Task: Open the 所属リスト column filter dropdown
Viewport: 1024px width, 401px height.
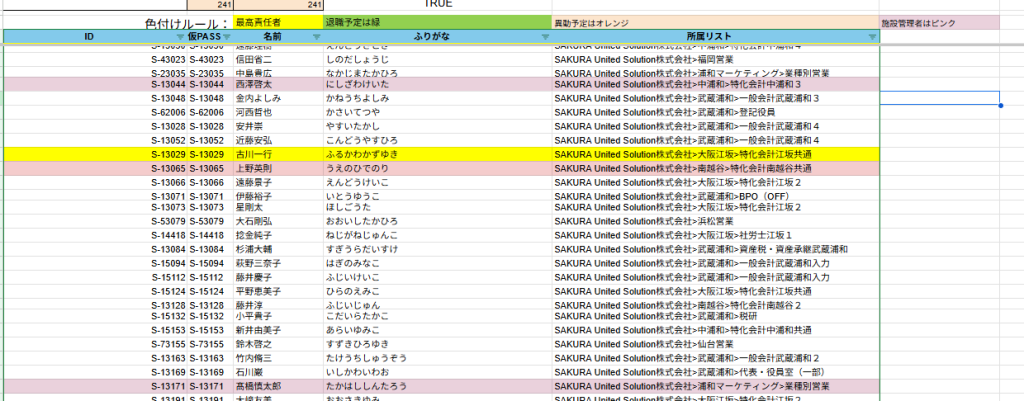Action: click(x=871, y=38)
